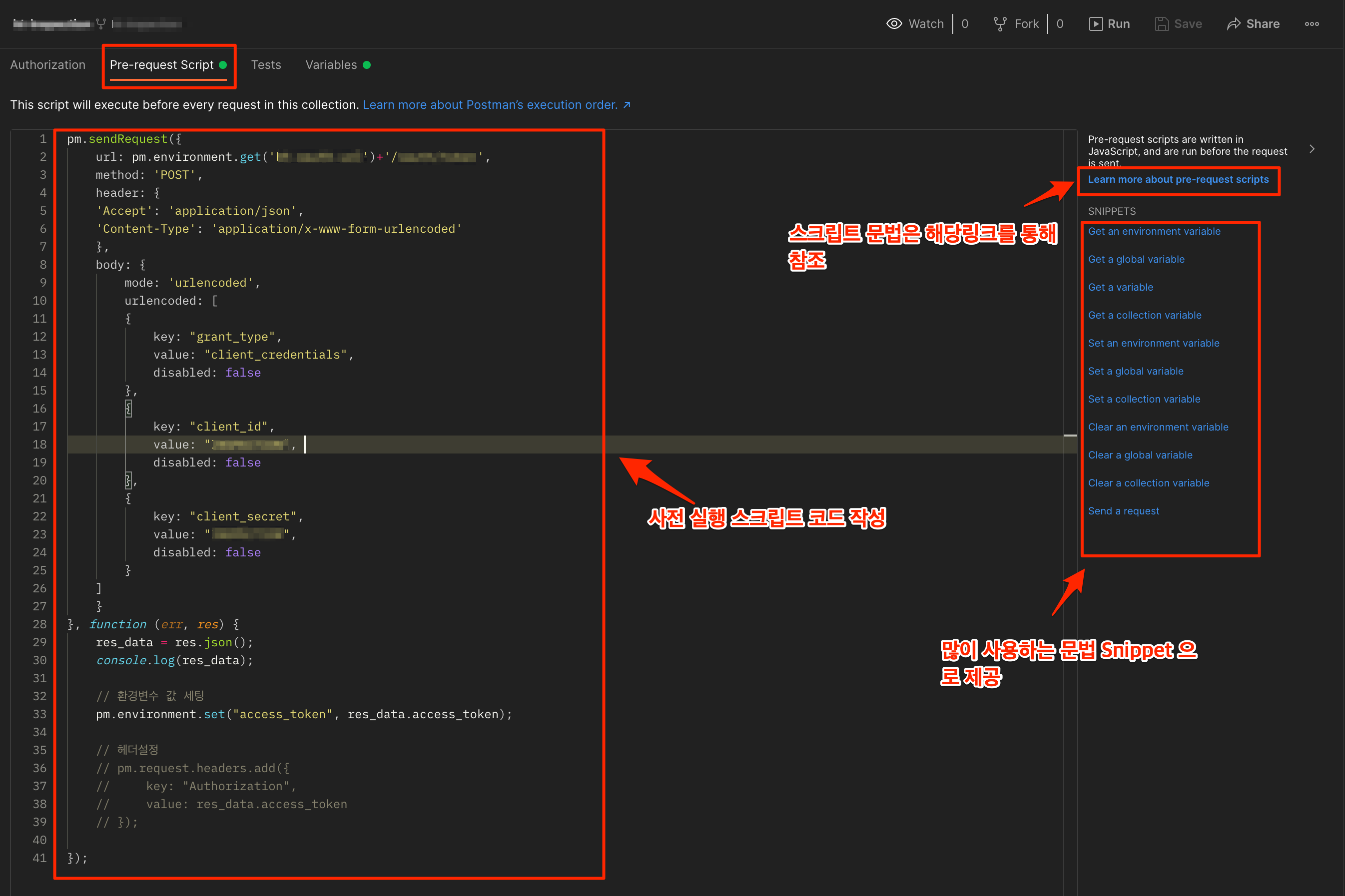Image resolution: width=1345 pixels, height=896 pixels.
Task: Click the Share arrow icon
Action: tap(1234, 23)
